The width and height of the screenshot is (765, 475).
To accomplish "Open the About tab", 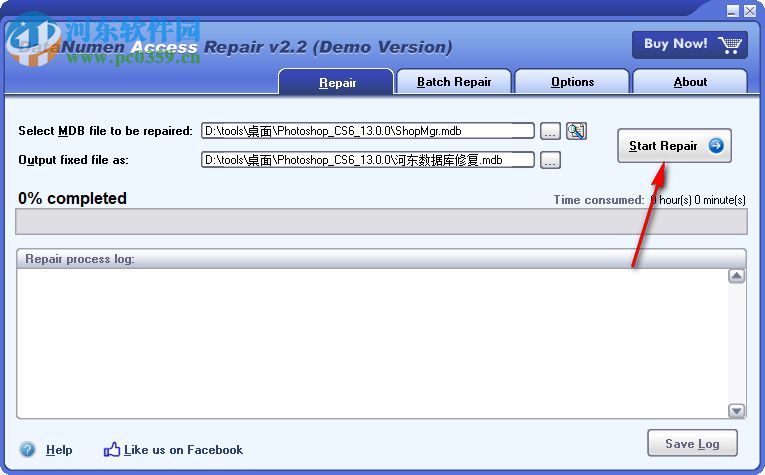I will [x=690, y=82].
